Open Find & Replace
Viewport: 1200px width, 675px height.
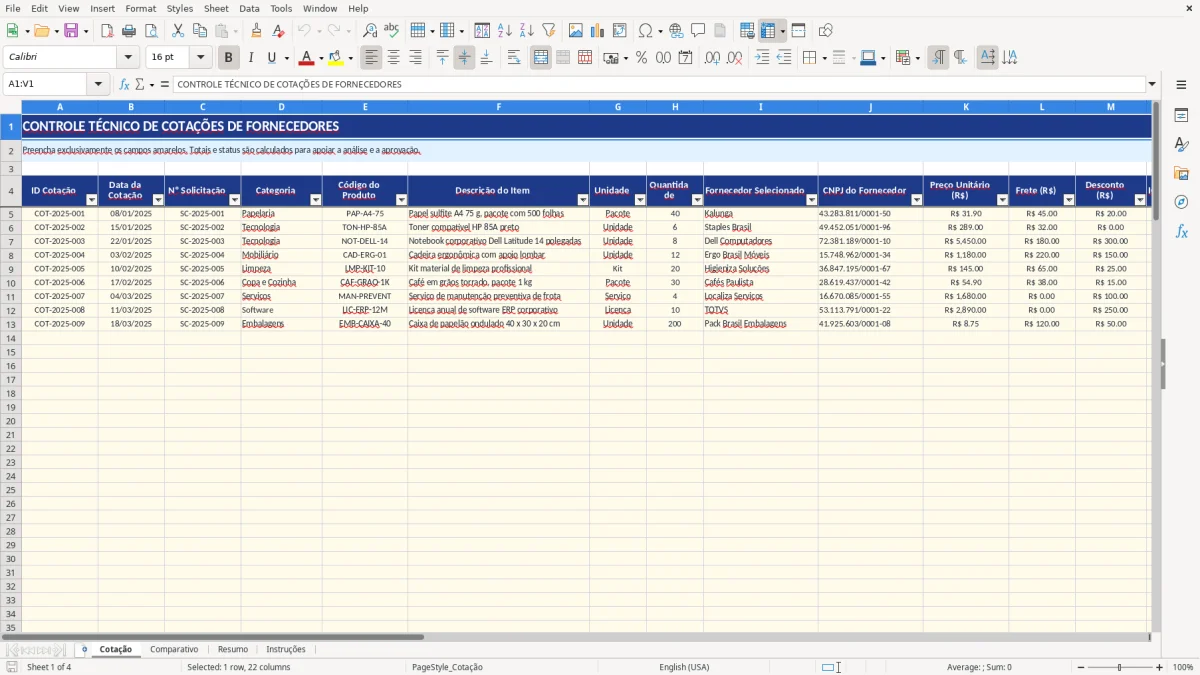(370, 31)
